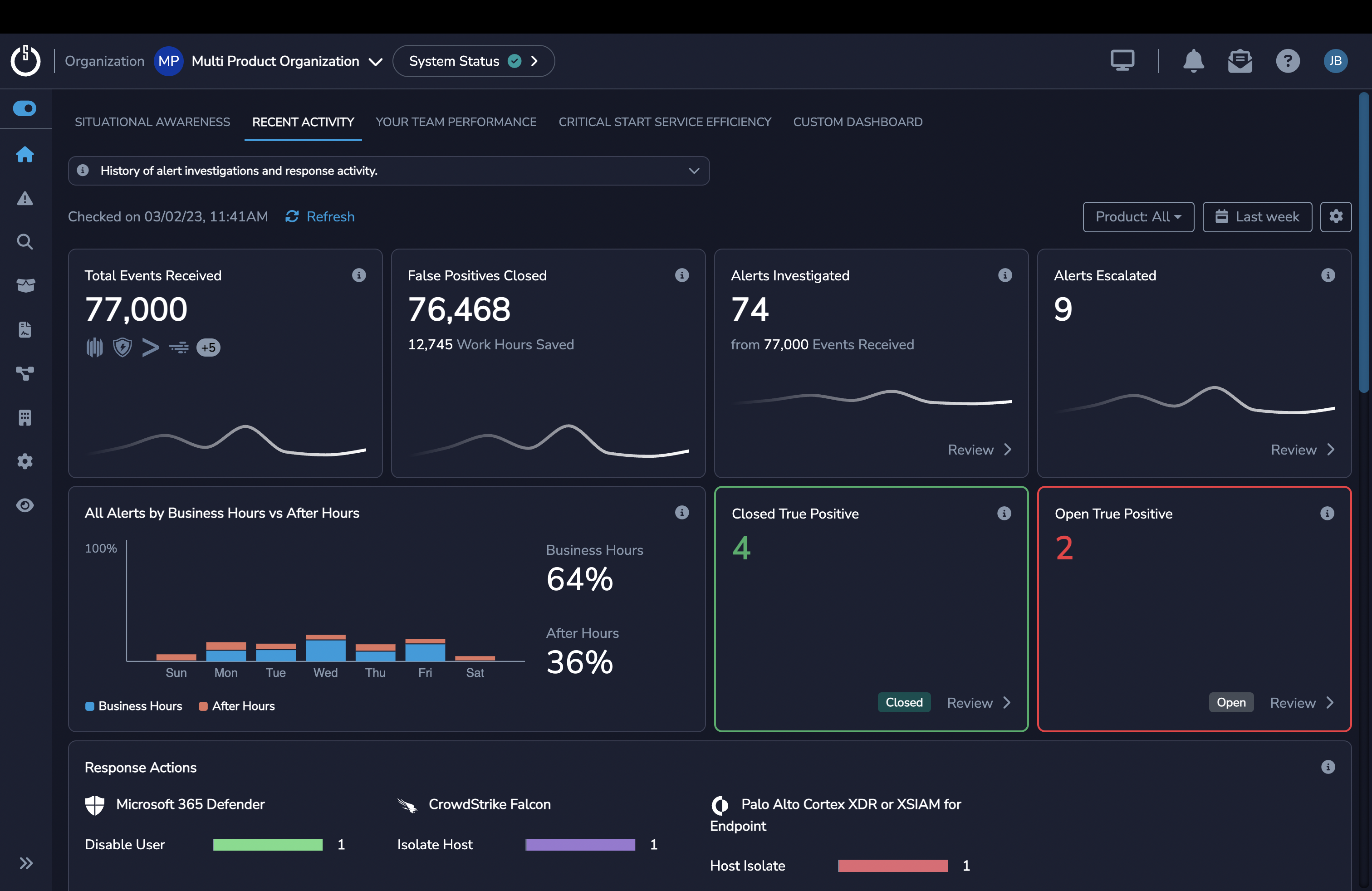Image resolution: width=1372 pixels, height=891 pixels.
Task: Open the inbox tray sidebar icon
Action: pyautogui.click(x=25, y=286)
